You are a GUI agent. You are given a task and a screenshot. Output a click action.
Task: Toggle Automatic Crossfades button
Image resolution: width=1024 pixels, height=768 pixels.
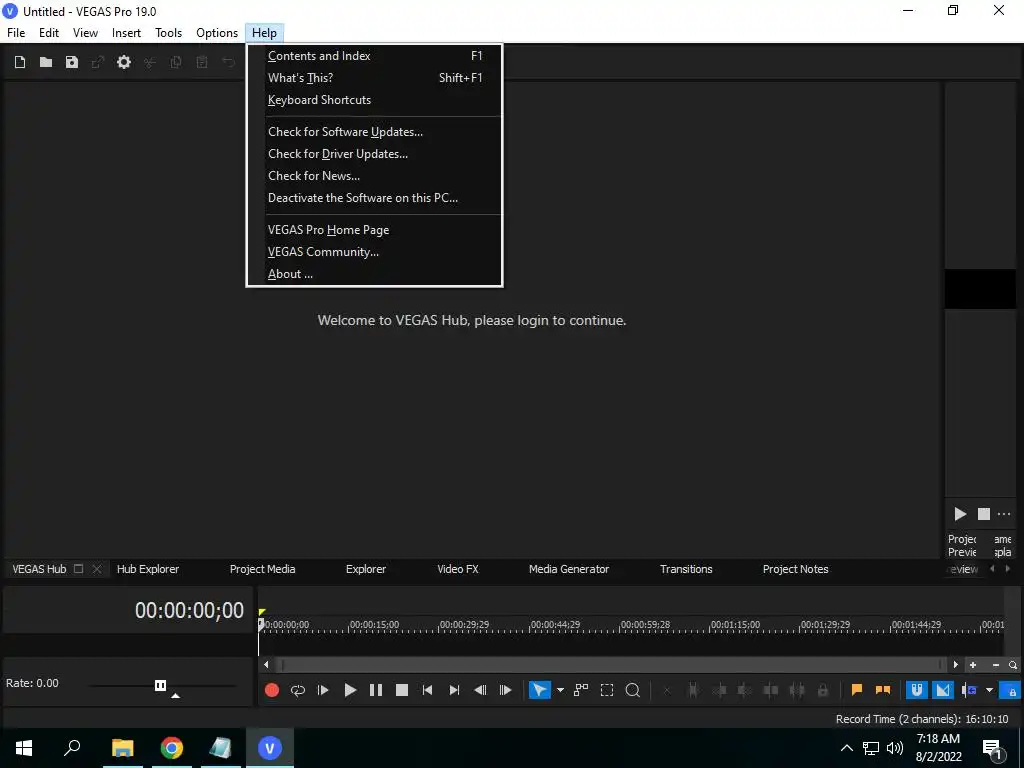click(x=942, y=690)
